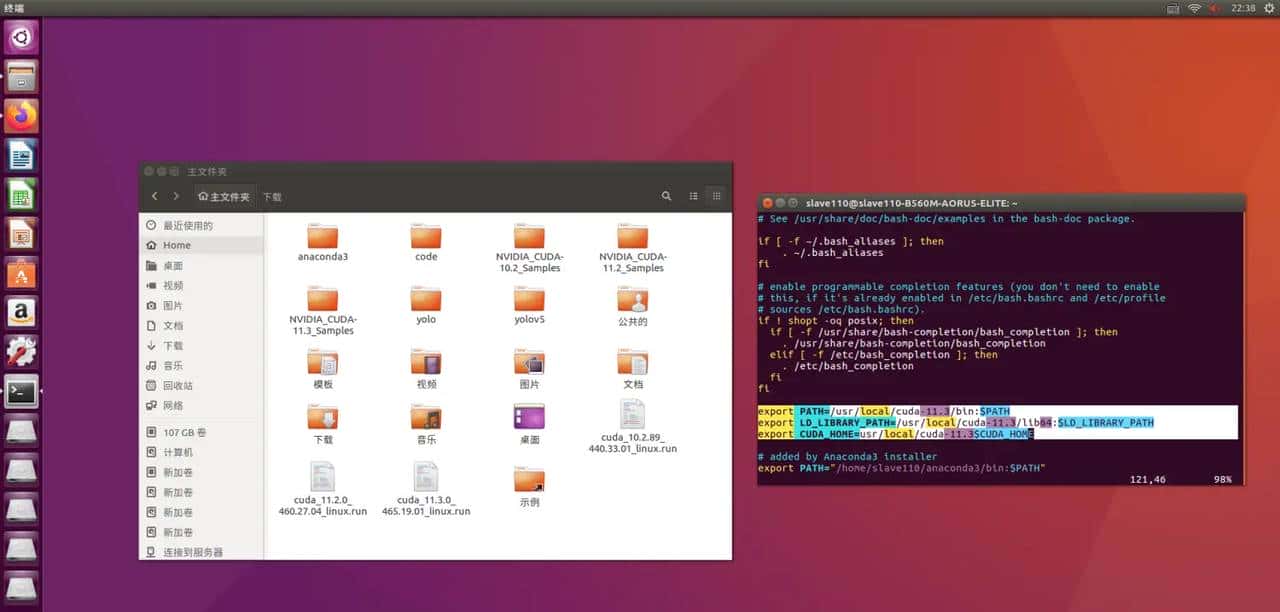
Task: Select the 最近使用的 sidebar entry
Action: [186, 225]
